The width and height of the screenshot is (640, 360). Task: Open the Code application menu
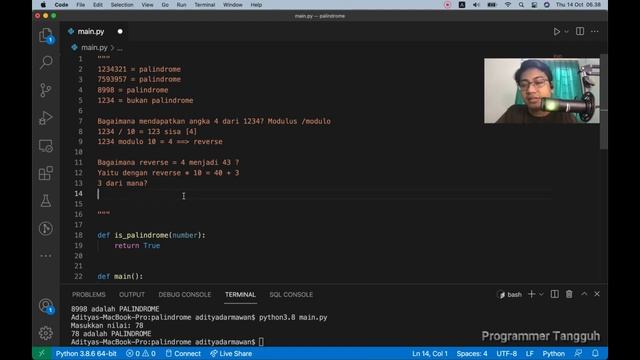click(x=61, y=5)
